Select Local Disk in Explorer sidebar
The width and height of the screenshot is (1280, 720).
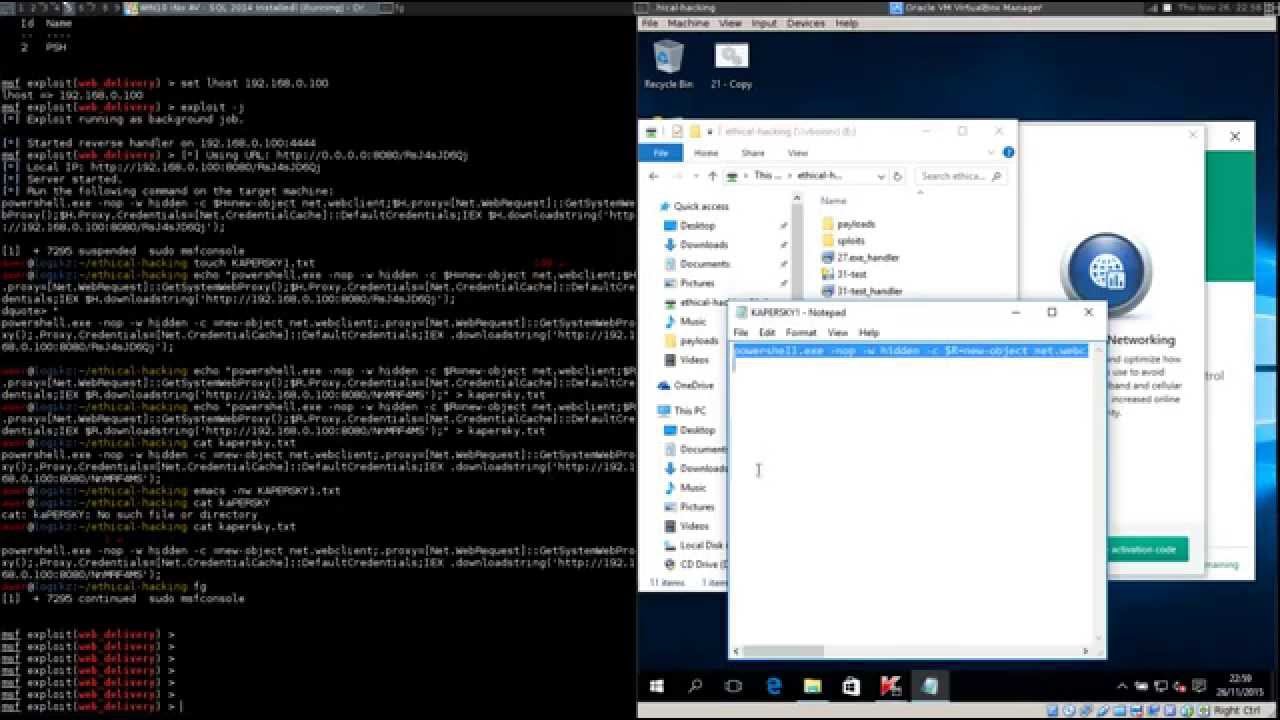coord(693,545)
